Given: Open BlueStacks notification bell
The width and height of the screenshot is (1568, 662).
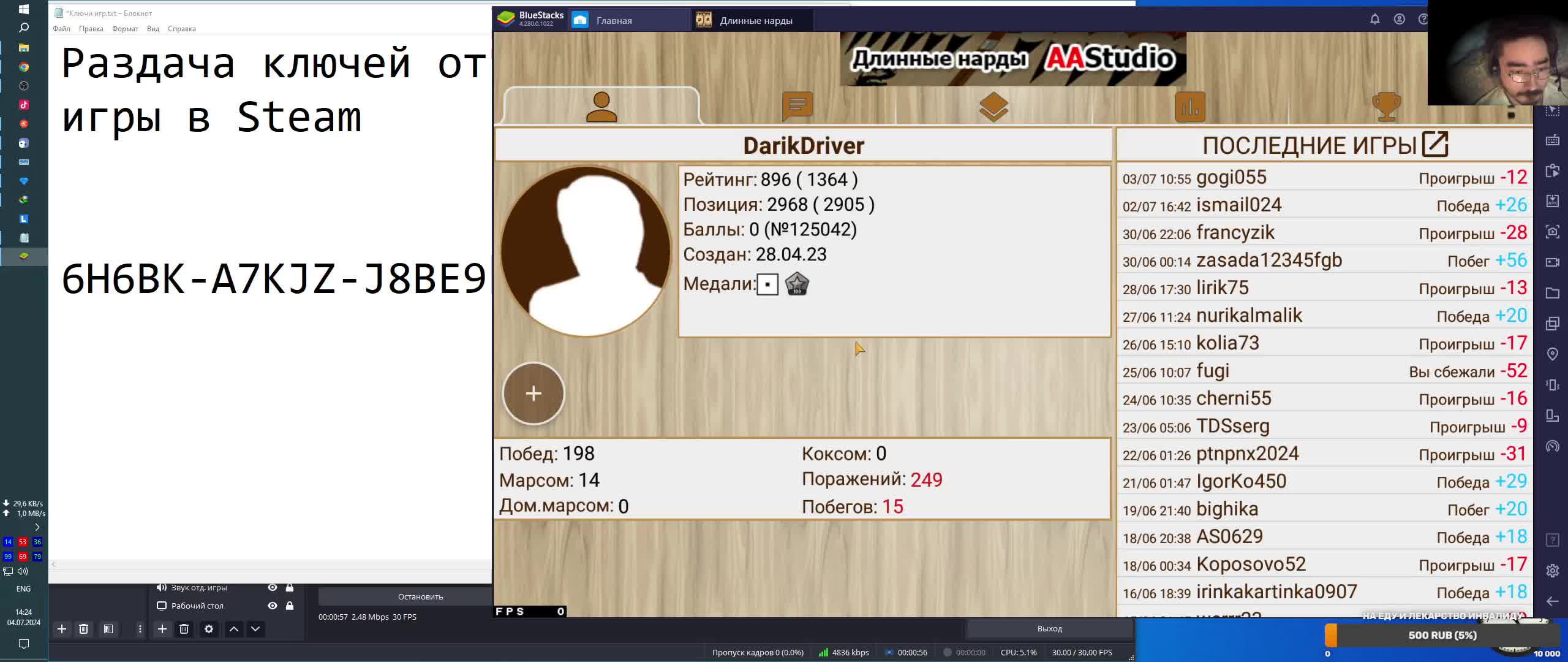Looking at the screenshot, I should pyautogui.click(x=1374, y=20).
